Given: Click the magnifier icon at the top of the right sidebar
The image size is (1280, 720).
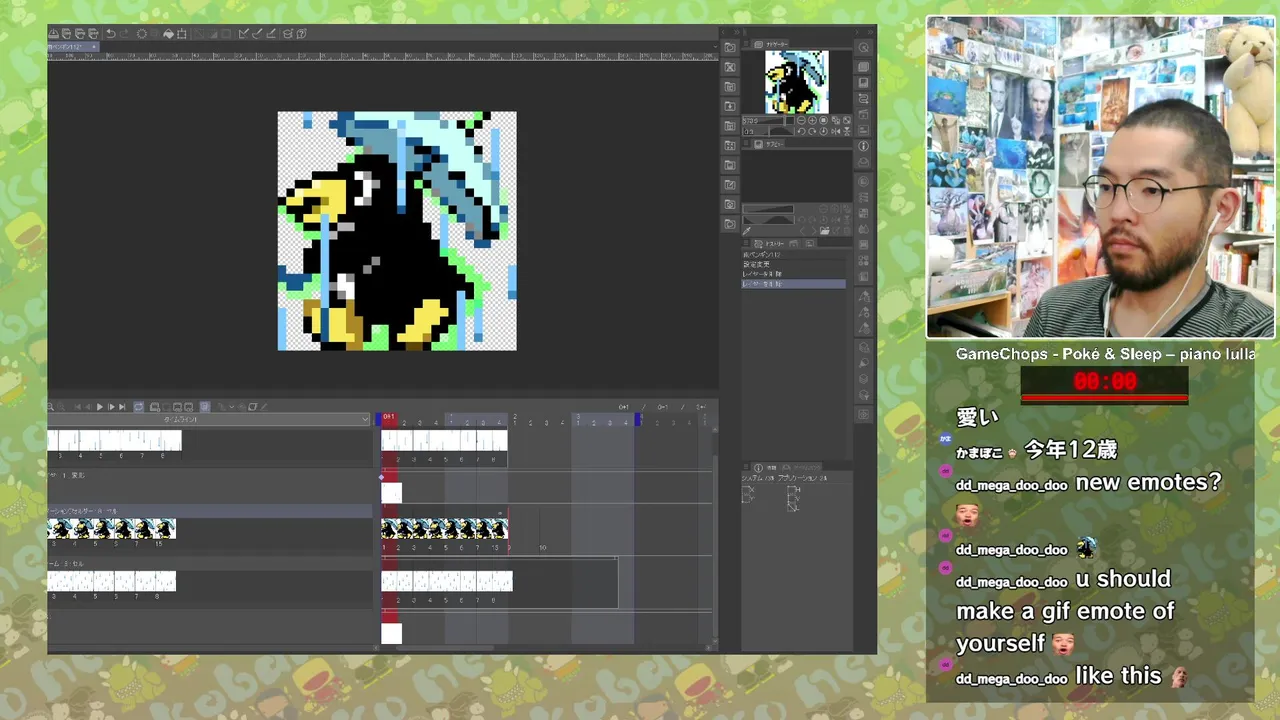Looking at the screenshot, I should (862, 48).
